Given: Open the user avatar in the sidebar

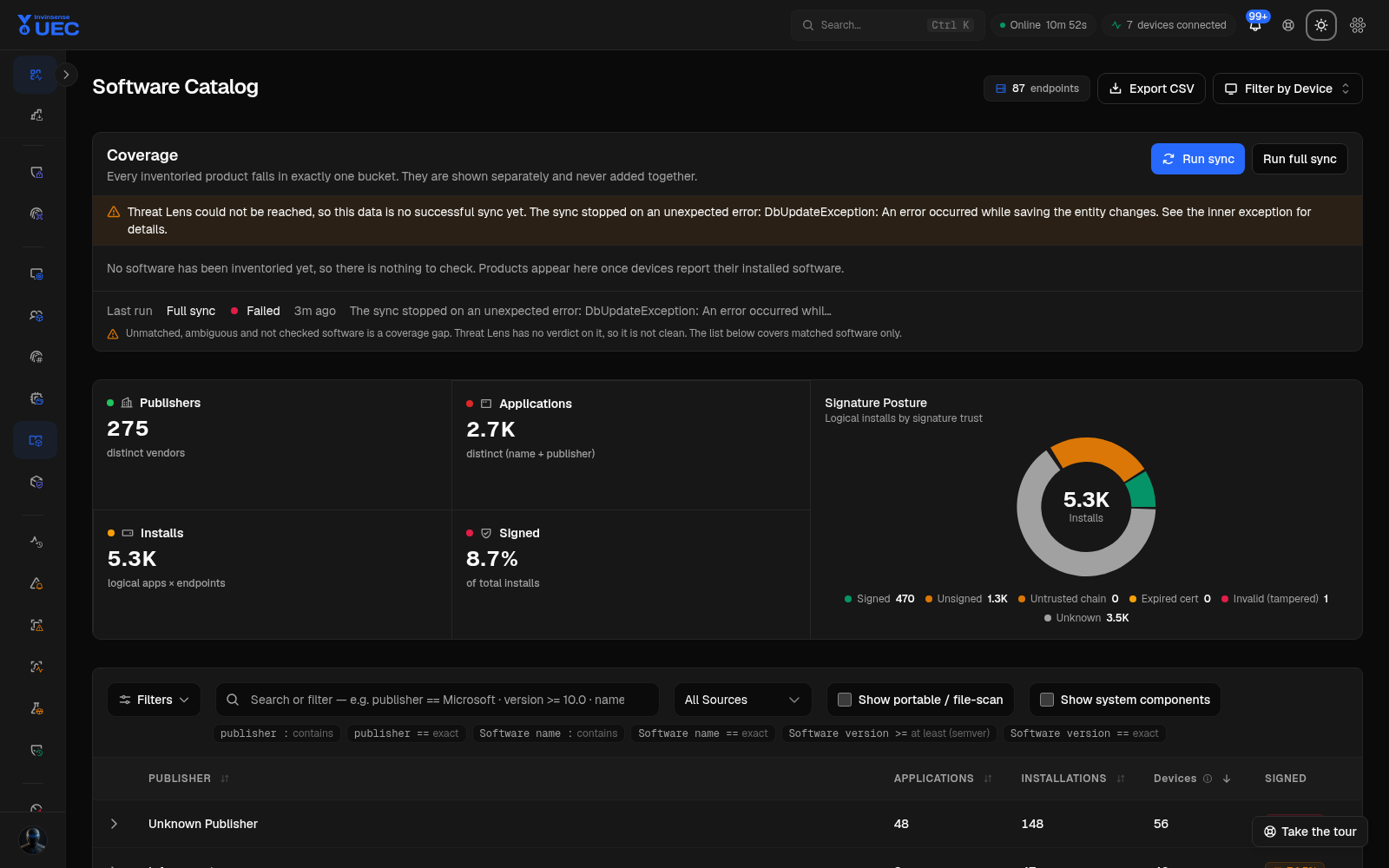Looking at the screenshot, I should click(x=33, y=840).
